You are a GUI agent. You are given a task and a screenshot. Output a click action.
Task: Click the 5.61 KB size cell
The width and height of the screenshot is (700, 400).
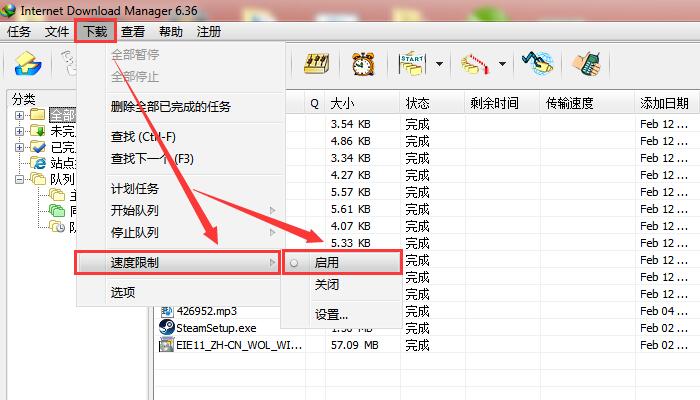(x=350, y=209)
